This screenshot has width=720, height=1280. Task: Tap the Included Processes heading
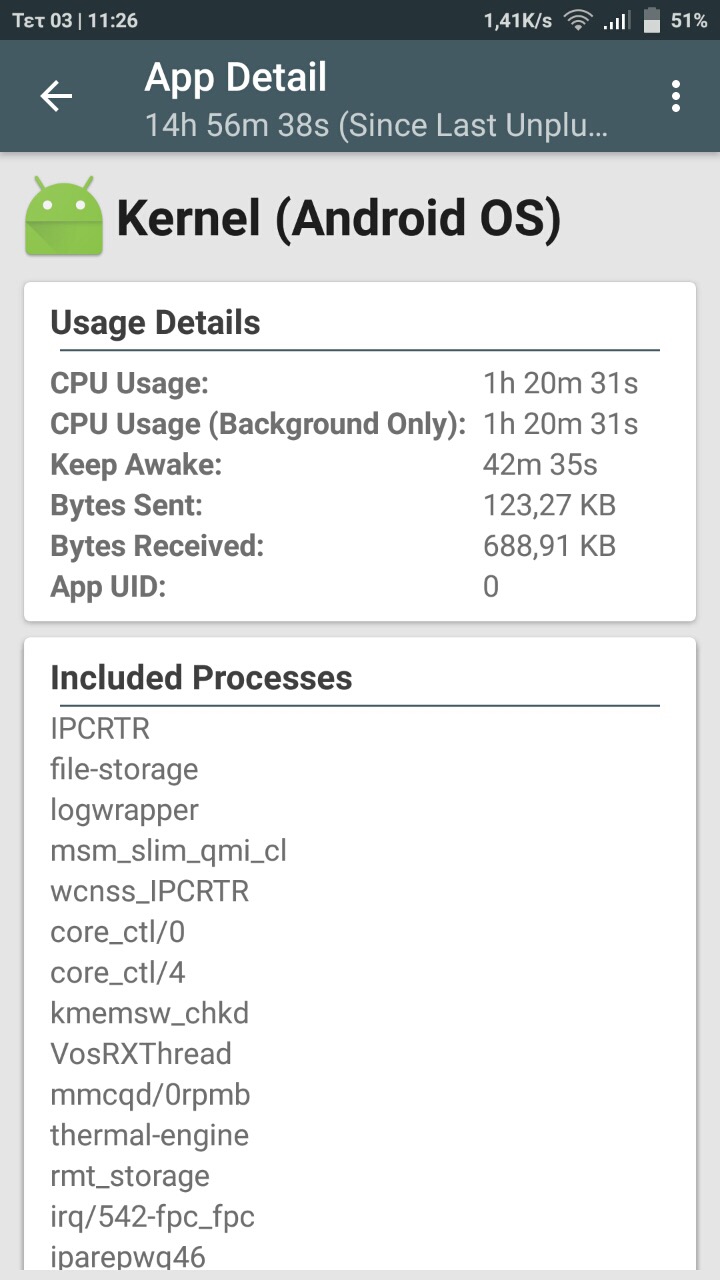pos(201,678)
